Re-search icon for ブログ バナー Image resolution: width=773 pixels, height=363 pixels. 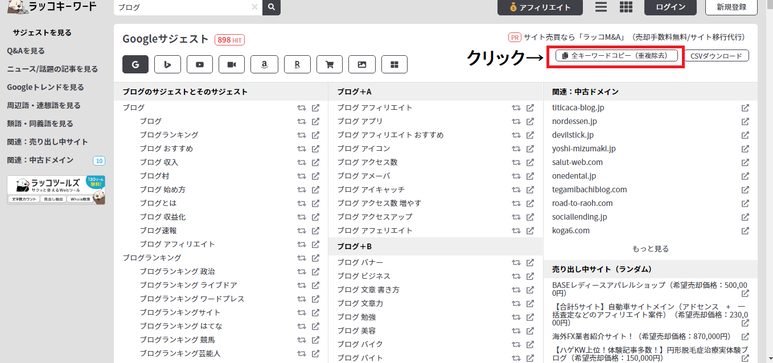click(516, 262)
